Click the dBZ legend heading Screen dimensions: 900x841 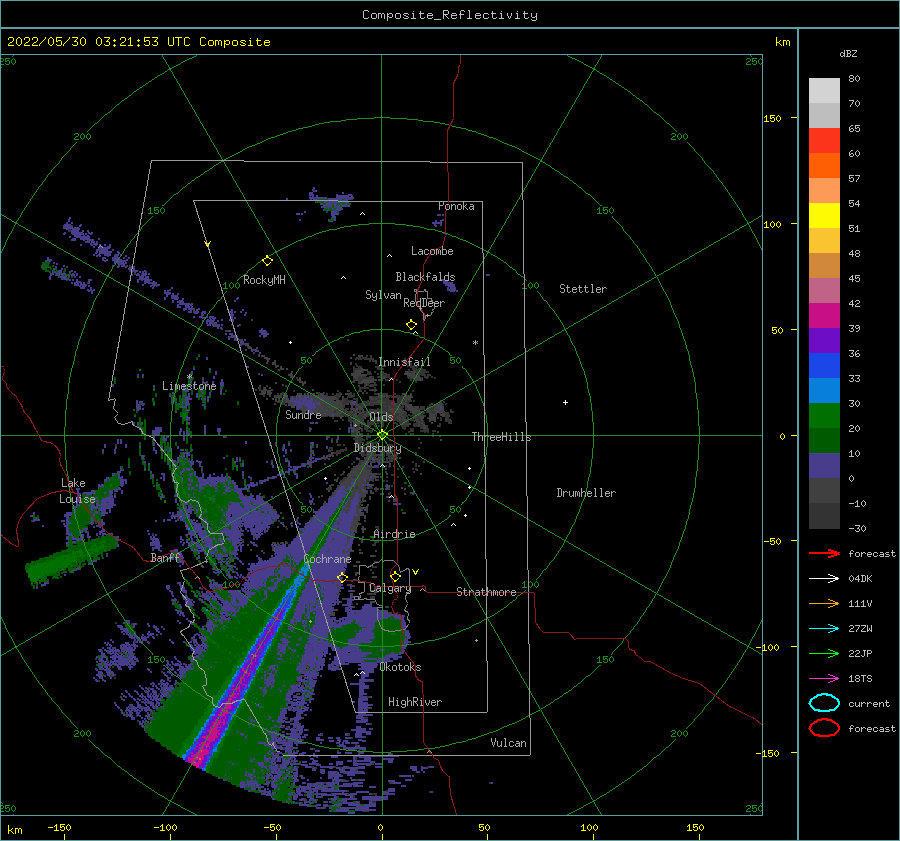848,53
